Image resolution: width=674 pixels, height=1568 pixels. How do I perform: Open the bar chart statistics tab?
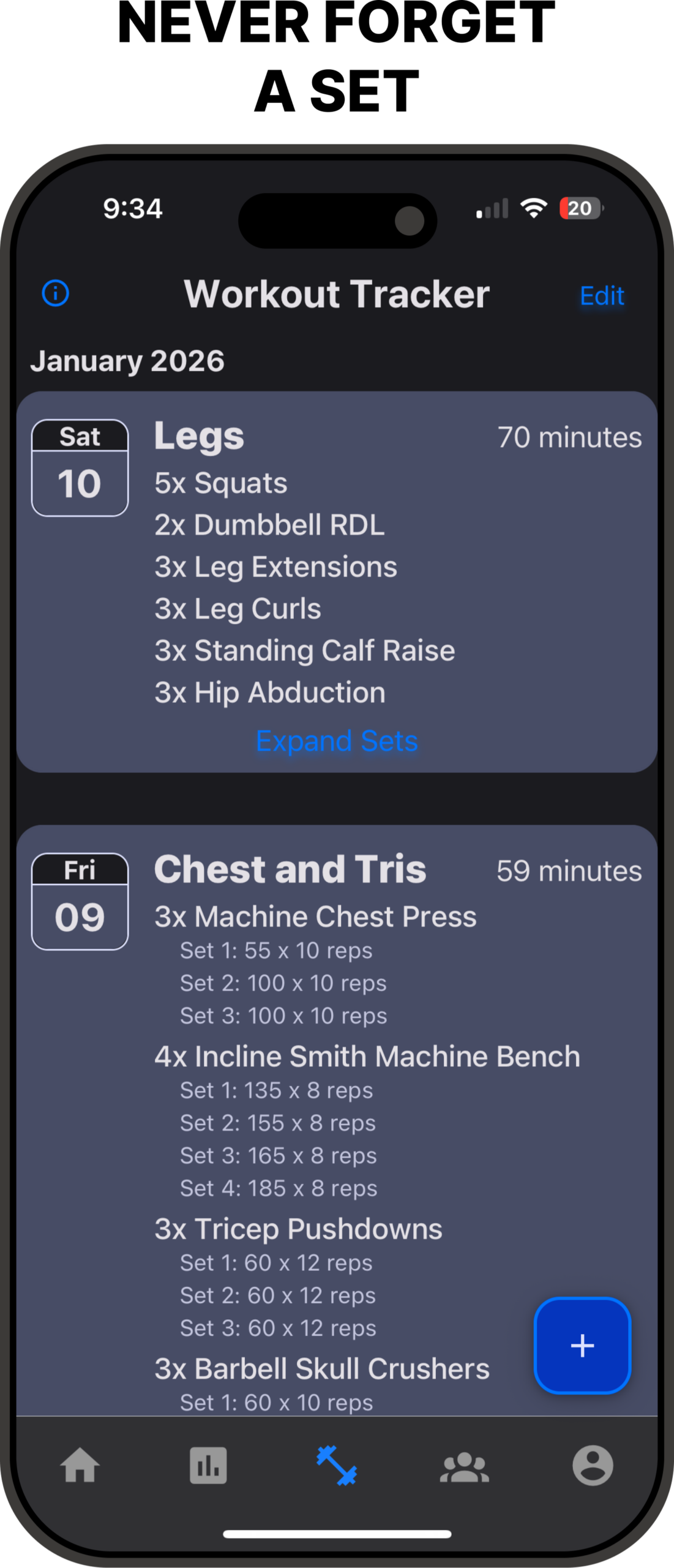pos(208,1465)
